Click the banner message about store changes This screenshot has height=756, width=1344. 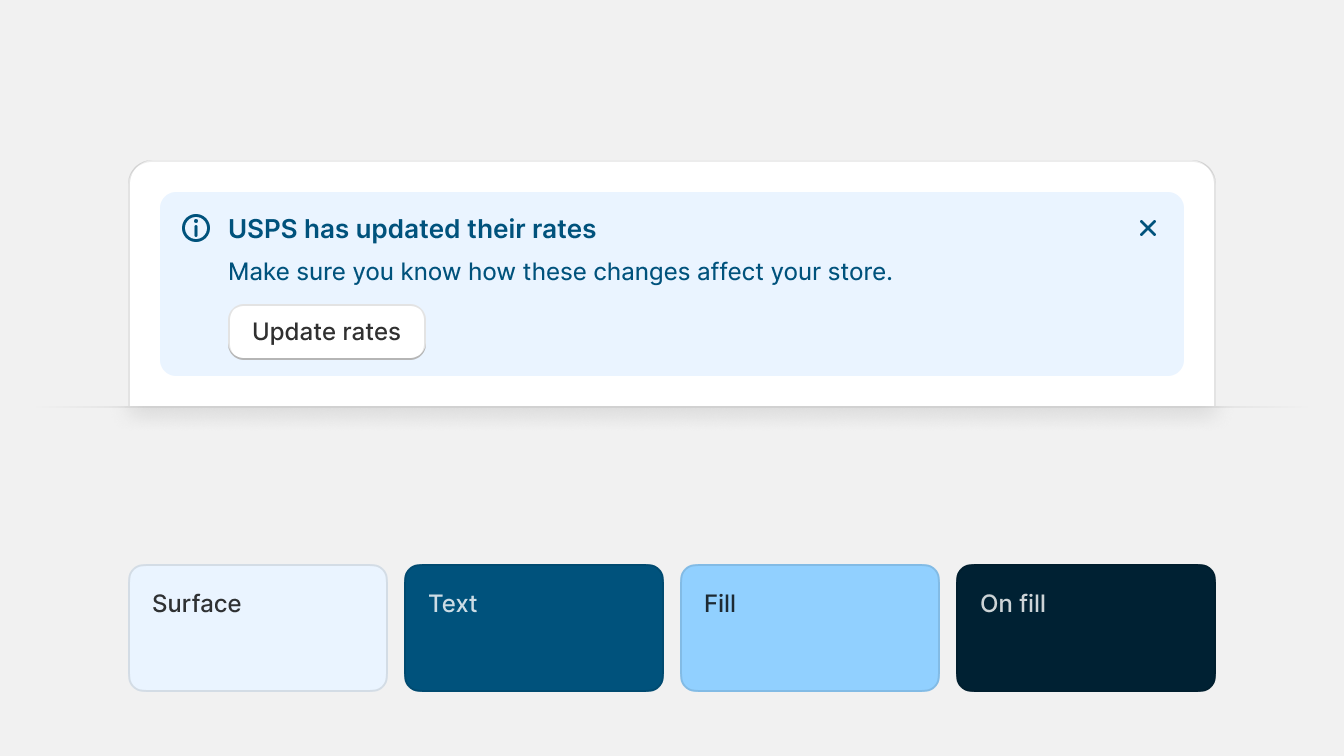point(560,272)
